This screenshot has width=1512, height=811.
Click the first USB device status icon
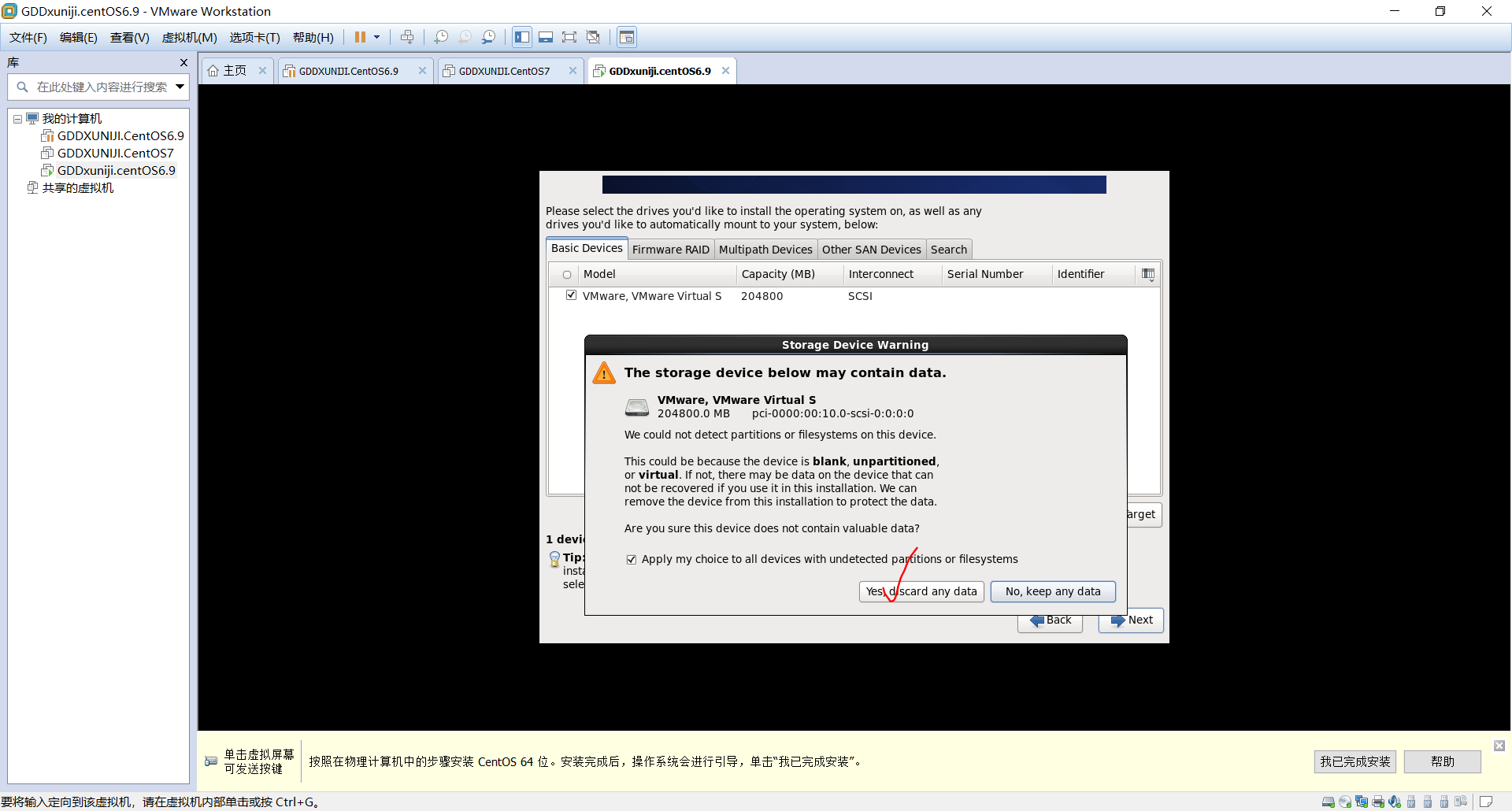1411,802
